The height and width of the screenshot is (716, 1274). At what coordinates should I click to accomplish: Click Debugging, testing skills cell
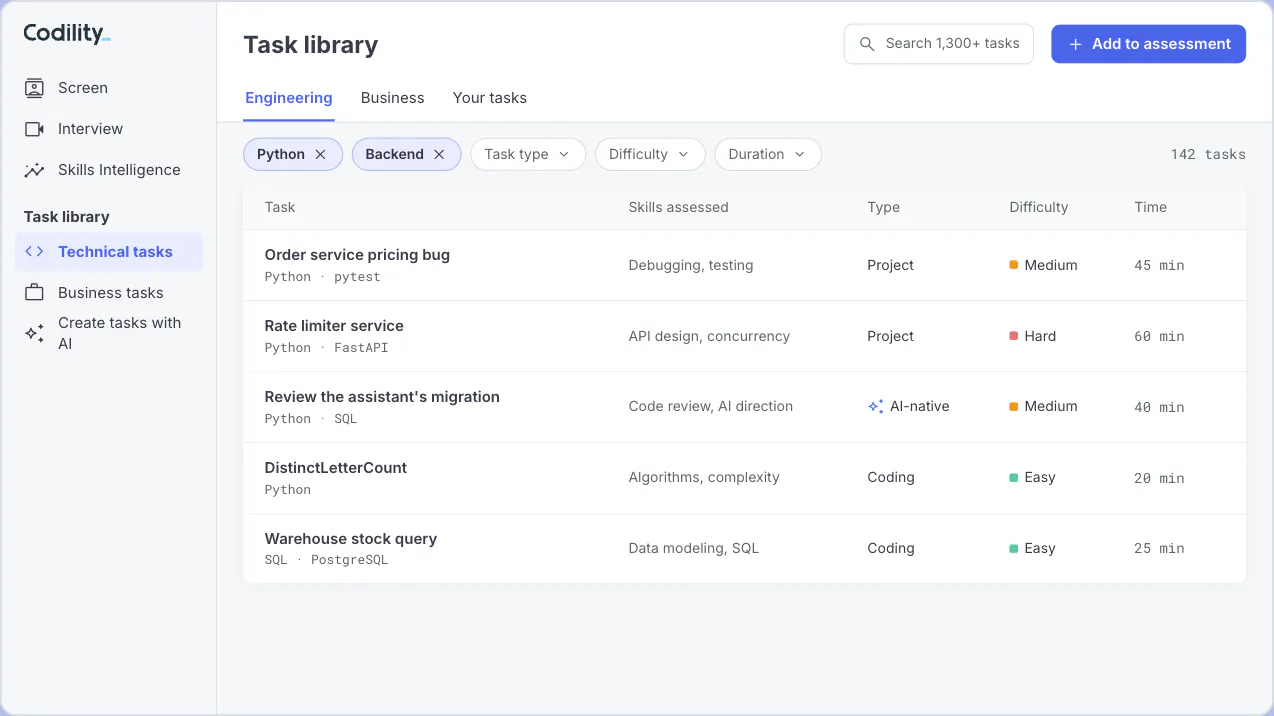691,265
